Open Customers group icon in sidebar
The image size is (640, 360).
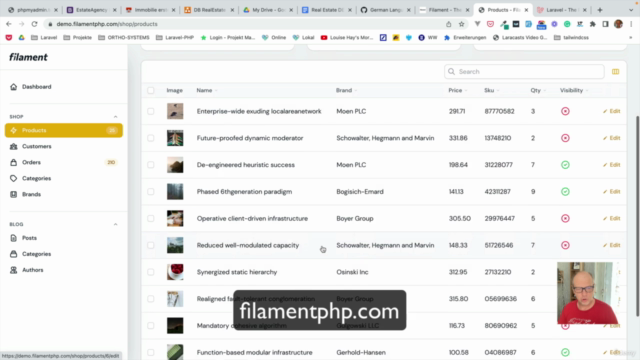13,146
